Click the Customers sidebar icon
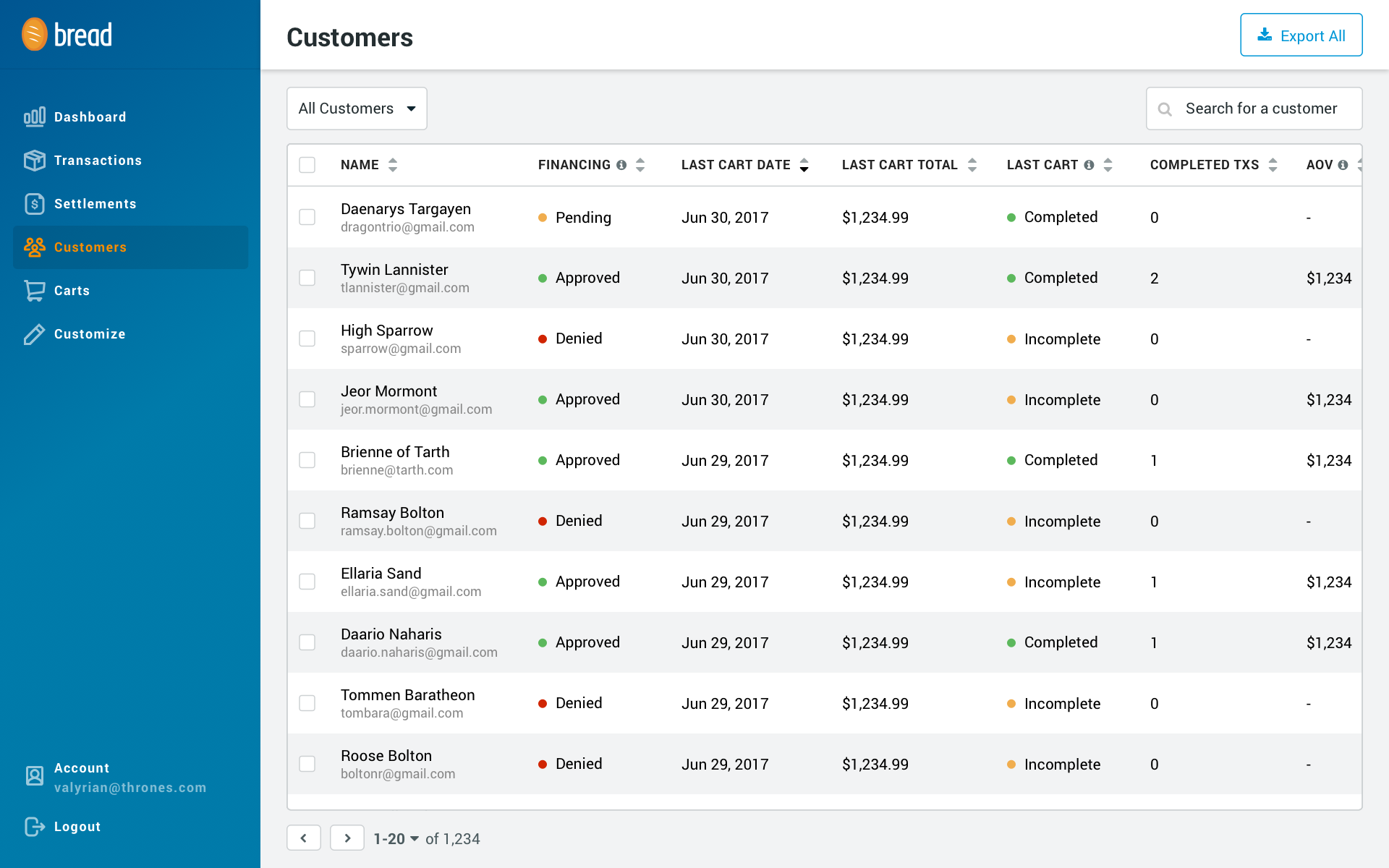 pyautogui.click(x=34, y=247)
